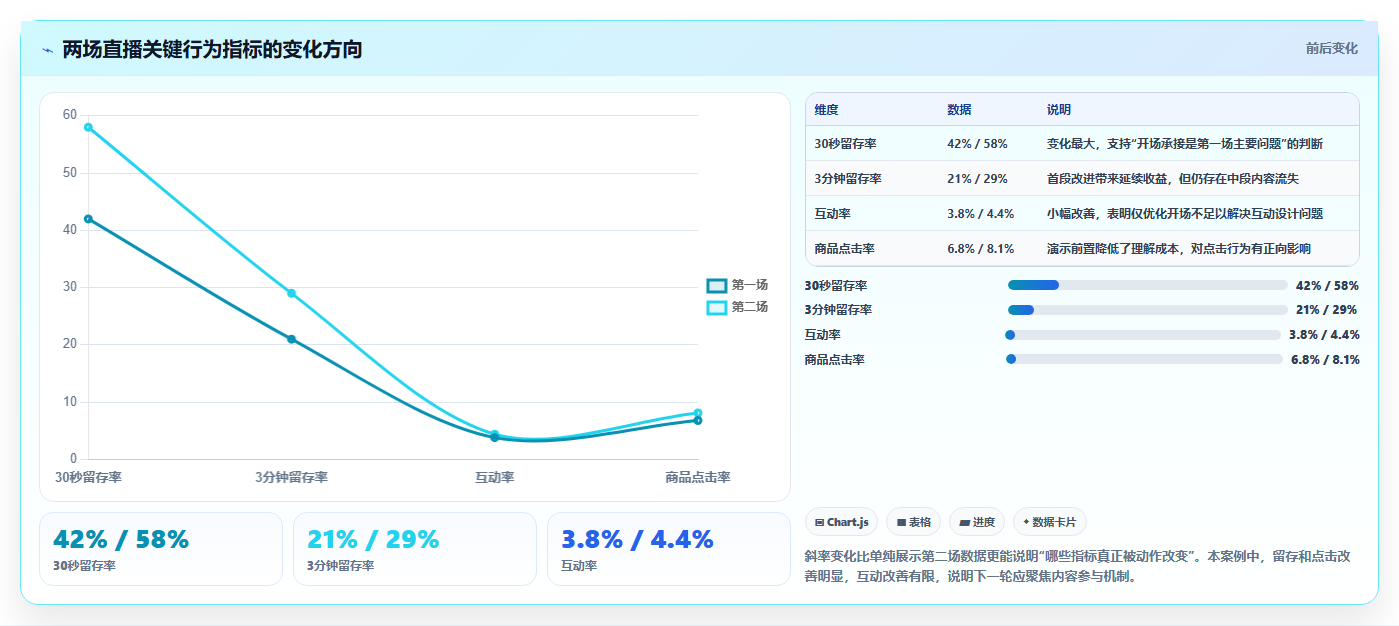Click the description starting 首段改进带来延续收益
This screenshot has width=1399, height=626.
click(1173, 179)
